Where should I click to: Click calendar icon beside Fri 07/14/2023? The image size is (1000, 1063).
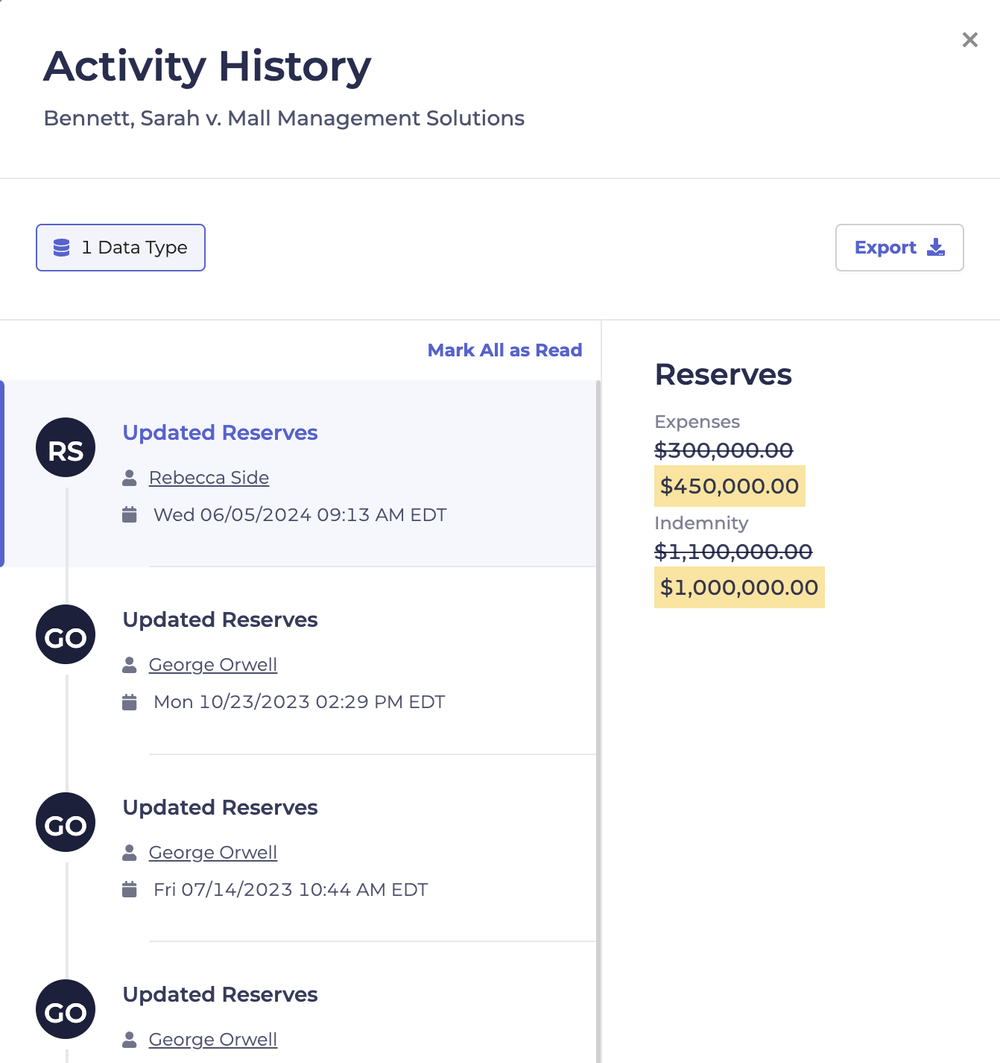point(129,889)
